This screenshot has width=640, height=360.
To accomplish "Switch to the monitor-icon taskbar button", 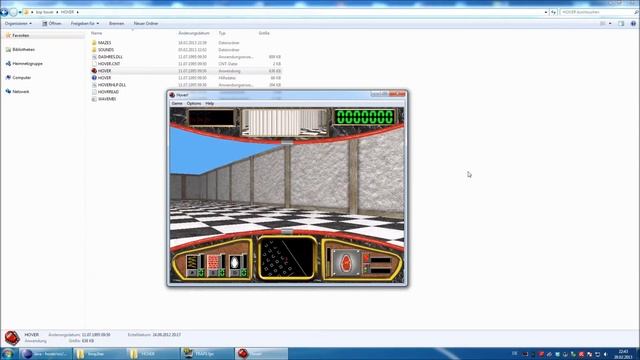I will [207, 354].
